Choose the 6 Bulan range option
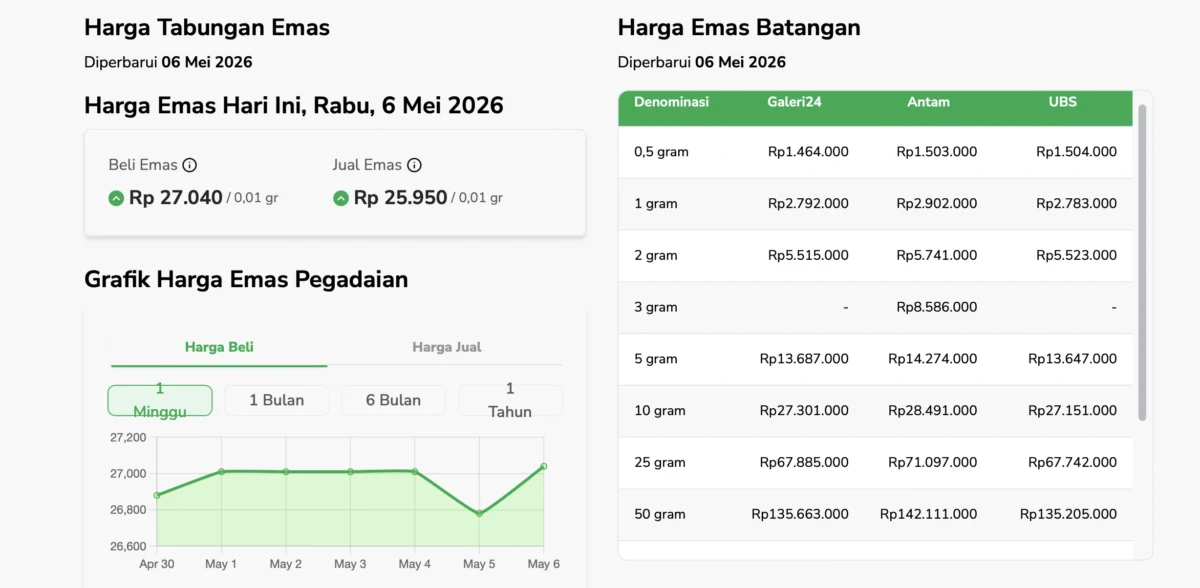Screen dimensions: 1200x588 (393, 400)
